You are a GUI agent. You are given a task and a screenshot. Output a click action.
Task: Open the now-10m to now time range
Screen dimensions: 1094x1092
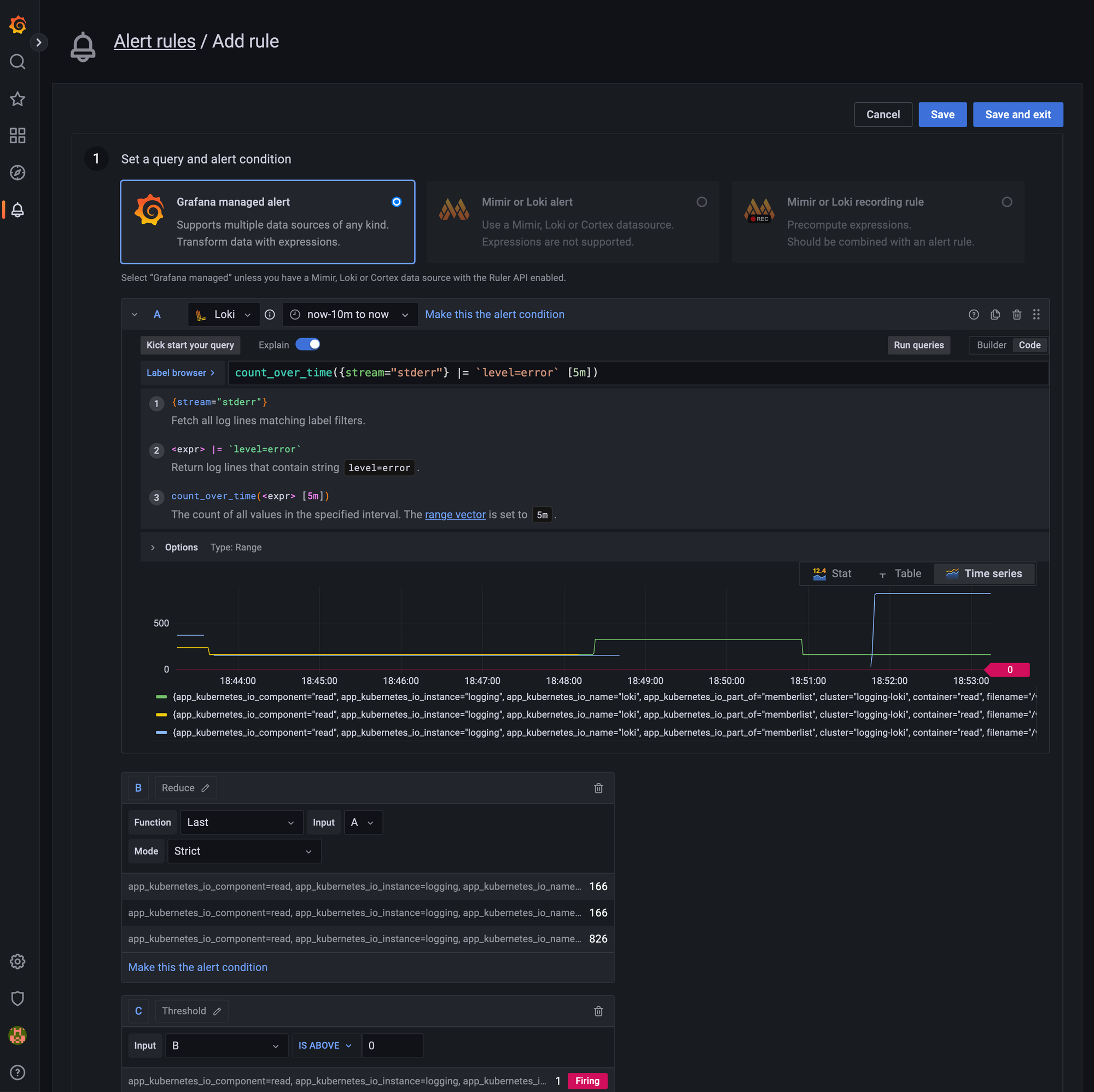click(350, 315)
